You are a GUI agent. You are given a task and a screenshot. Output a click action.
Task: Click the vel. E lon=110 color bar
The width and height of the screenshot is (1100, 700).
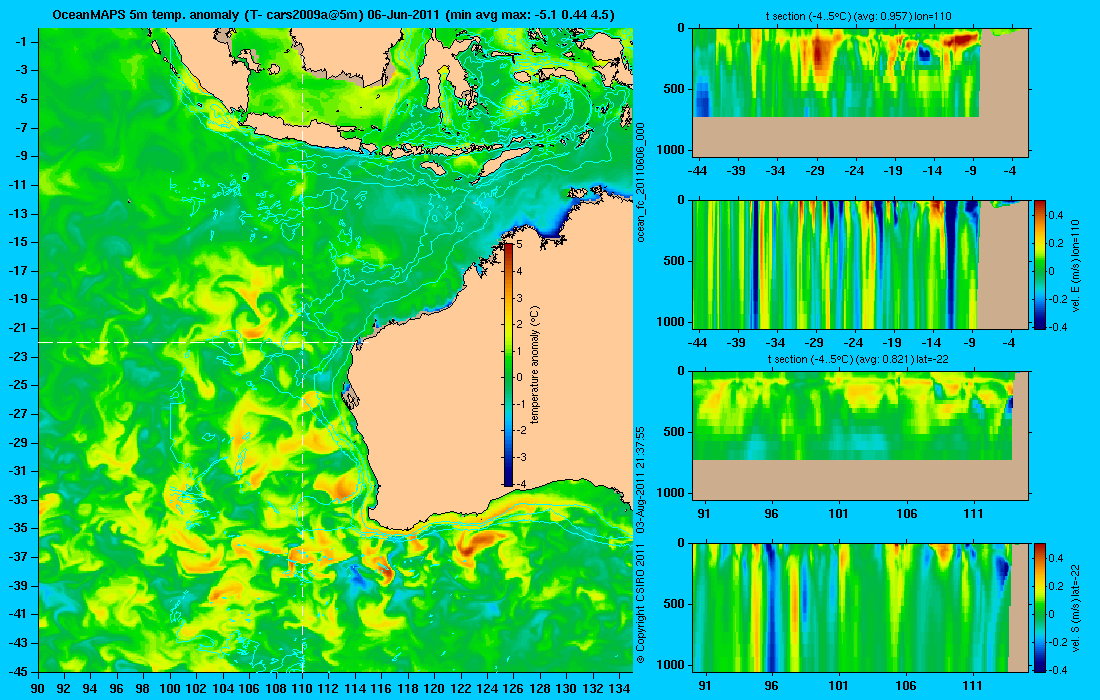pyautogui.click(x=1040, y=264)
